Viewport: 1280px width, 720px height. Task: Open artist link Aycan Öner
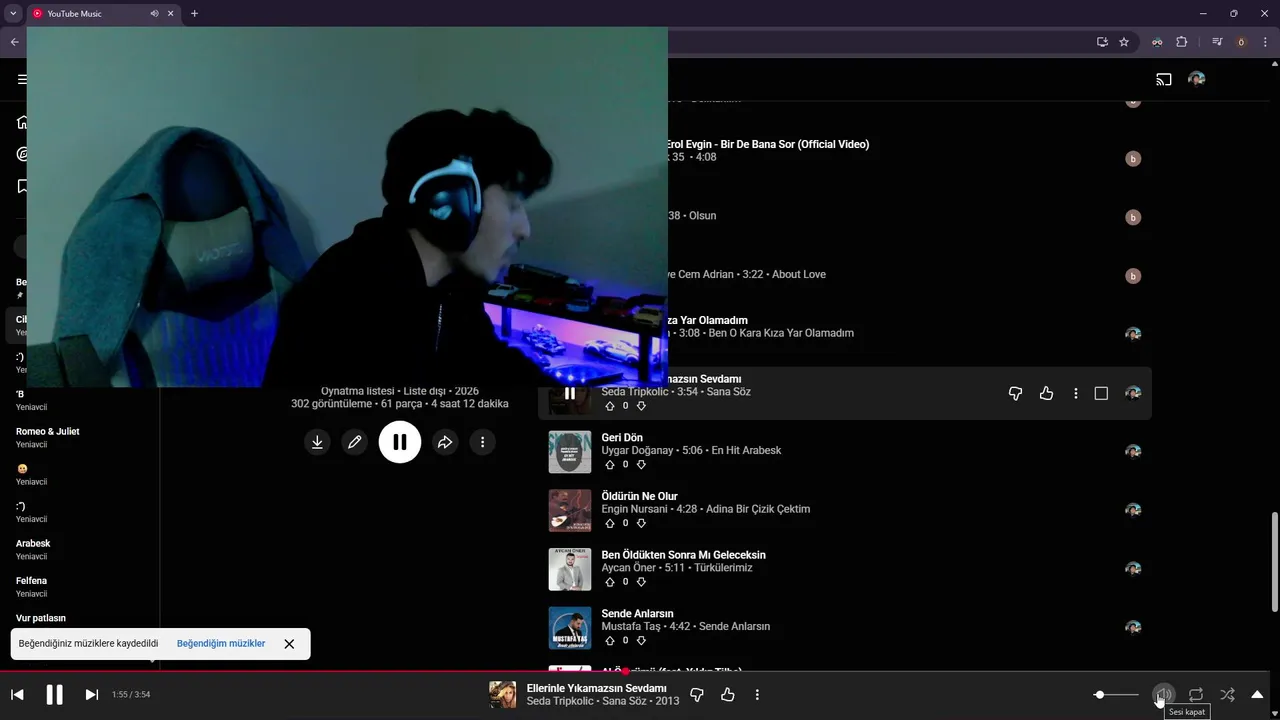click(x=629, y=568)
